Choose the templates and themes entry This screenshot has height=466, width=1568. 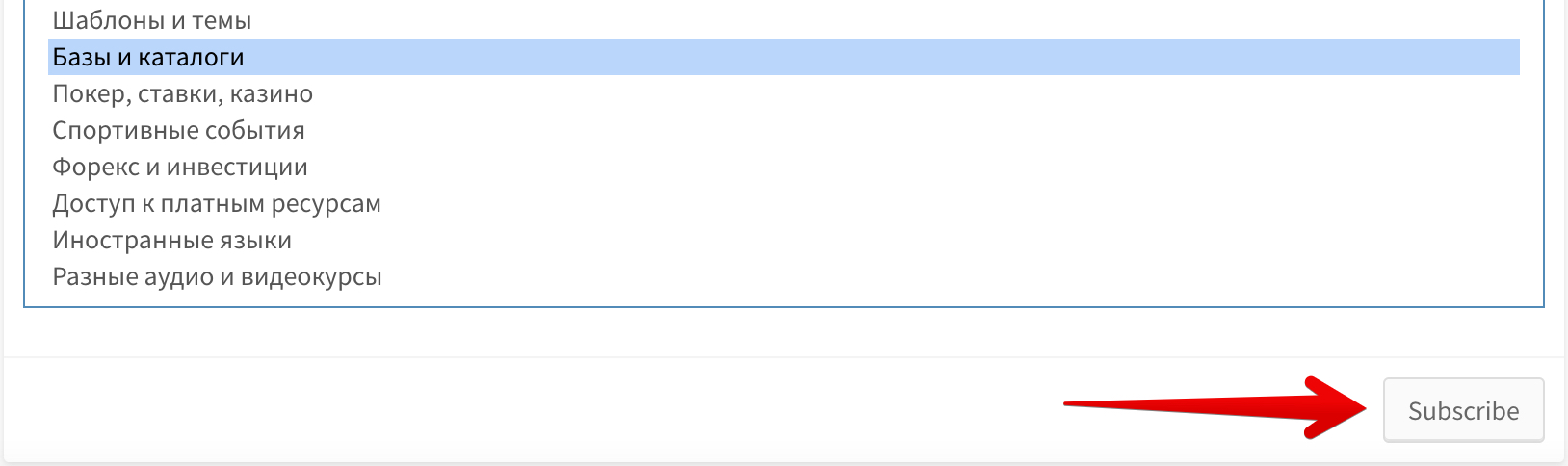click(152, 20)
